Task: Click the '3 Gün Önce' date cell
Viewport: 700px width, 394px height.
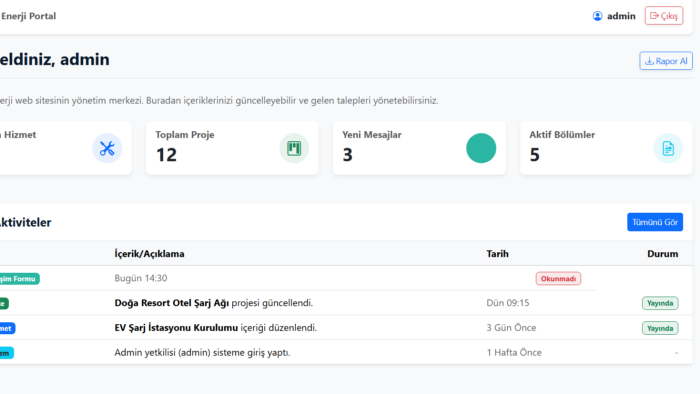Action: [511, 328]
